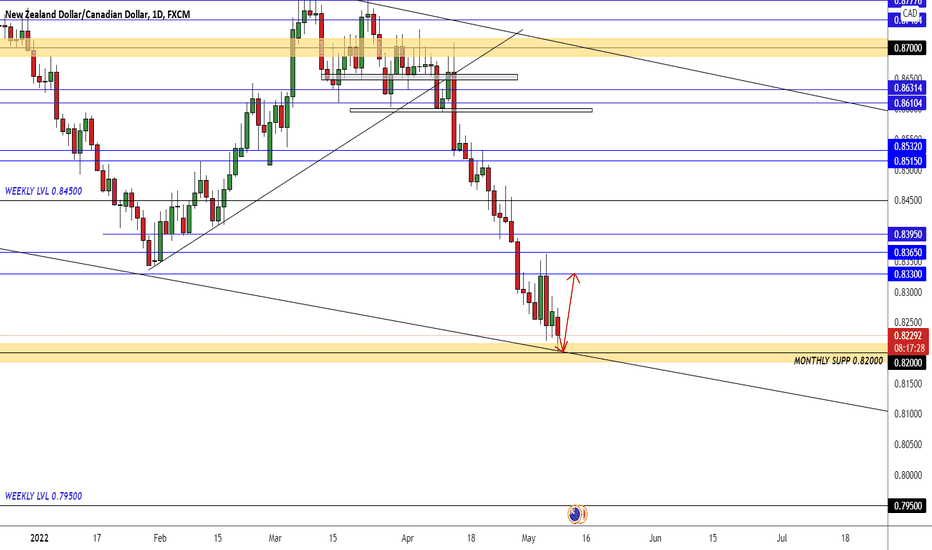Click the Feb label on the time axis

[160, 539]
